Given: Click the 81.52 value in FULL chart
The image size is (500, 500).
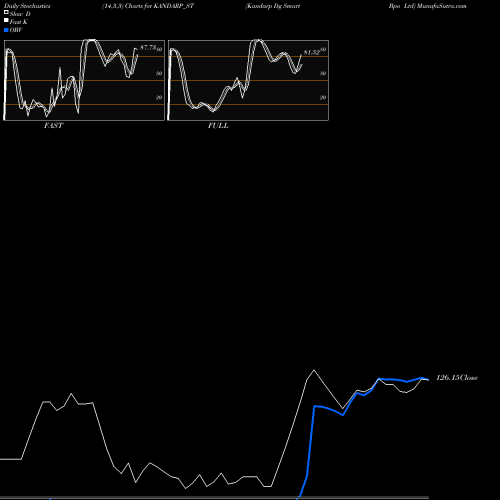Looking at the screenshot, I should tap(312, 52).
